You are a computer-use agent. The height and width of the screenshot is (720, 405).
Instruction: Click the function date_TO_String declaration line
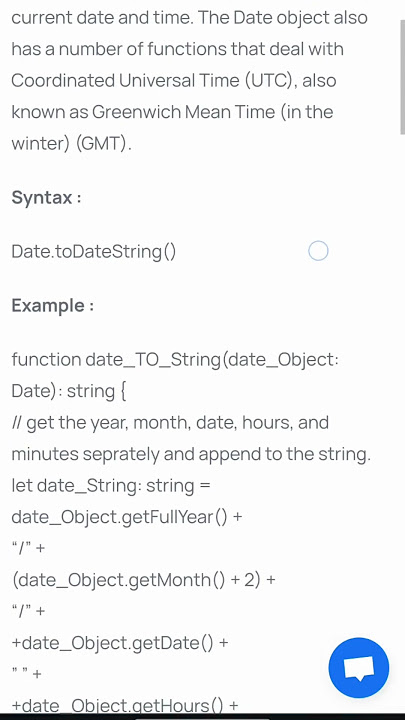[175, 360]
